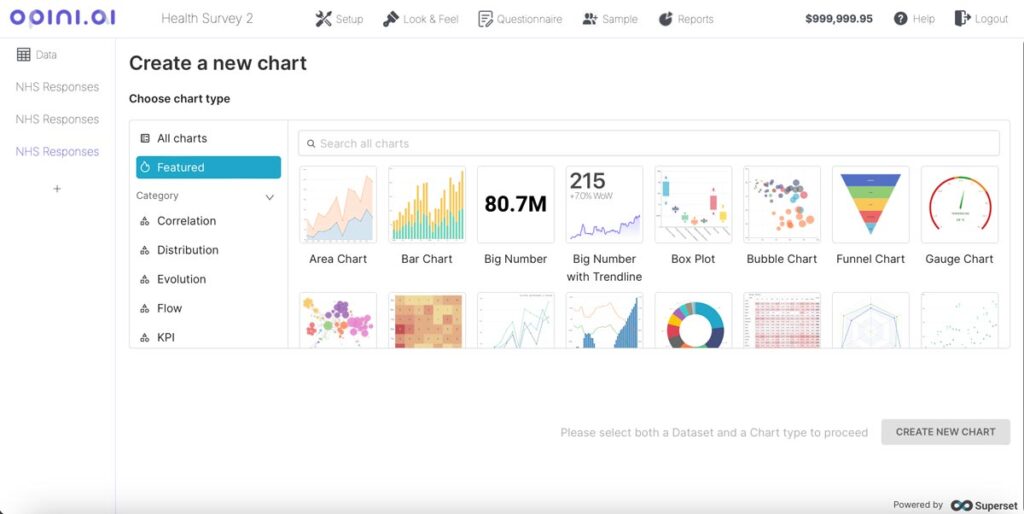Click the Help question mark icon

(901, 18)
